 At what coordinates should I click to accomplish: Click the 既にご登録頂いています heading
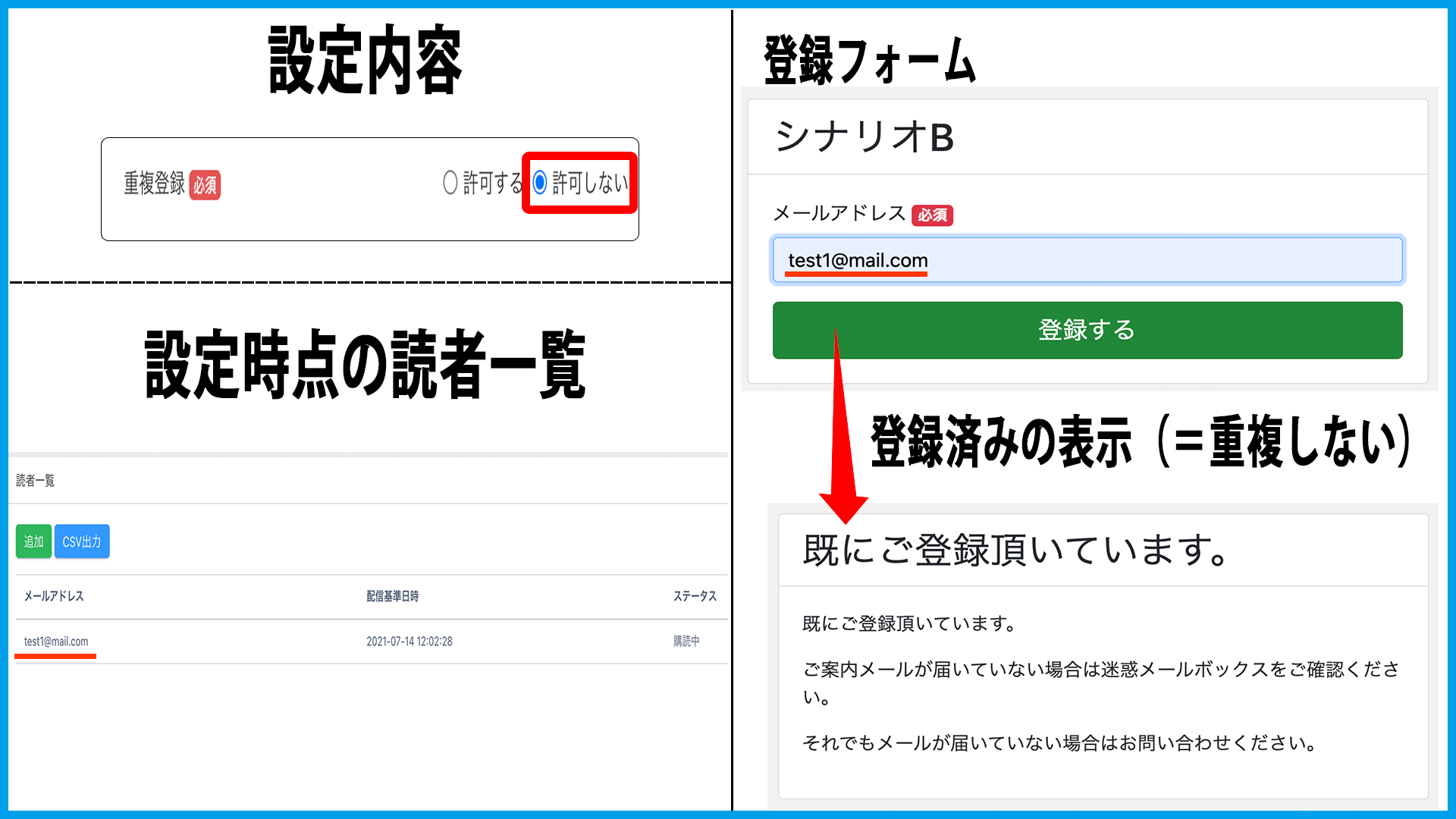pyautogui.click(x=1015, y=550)
